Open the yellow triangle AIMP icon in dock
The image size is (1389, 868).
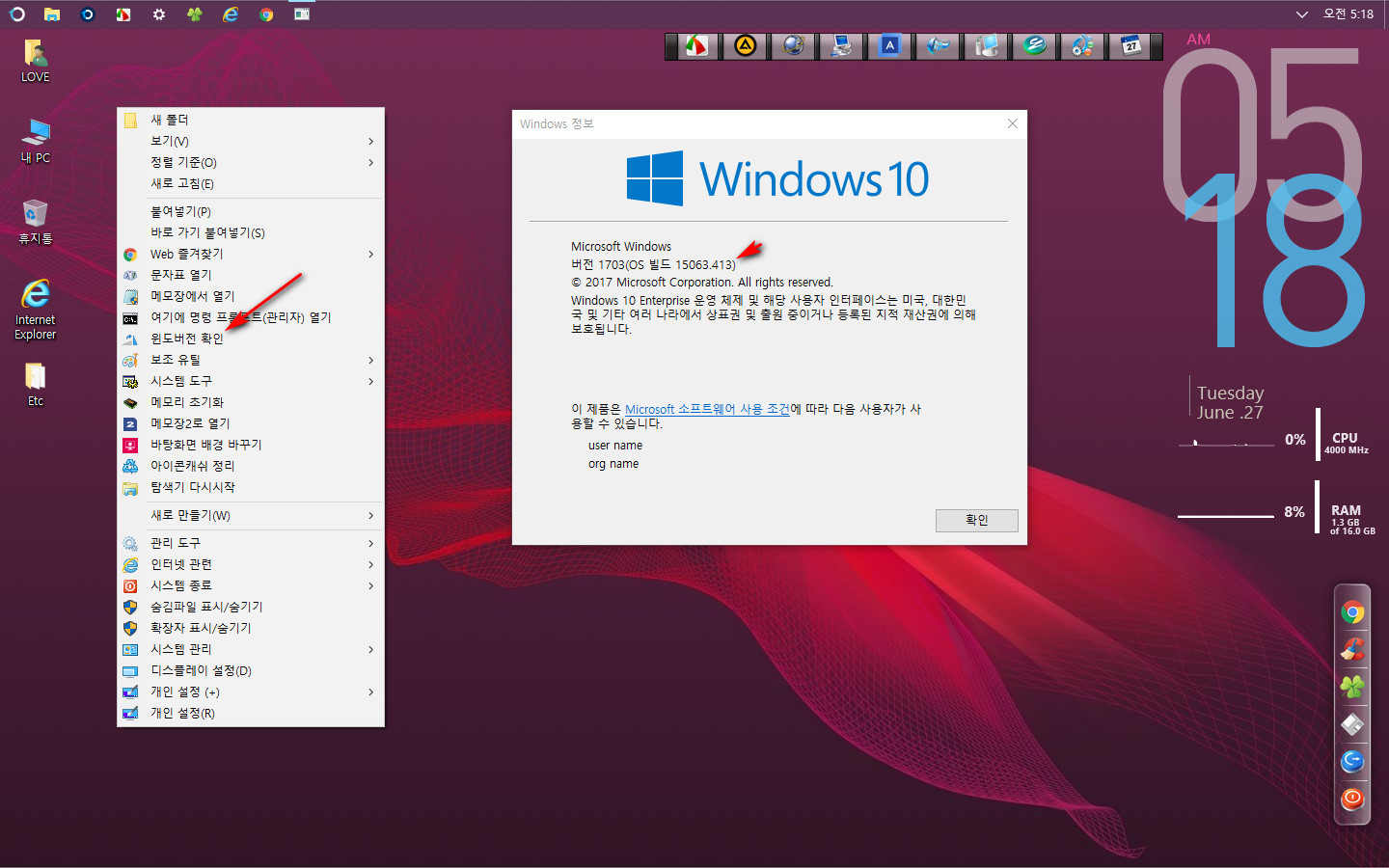[x=745, y=45]
